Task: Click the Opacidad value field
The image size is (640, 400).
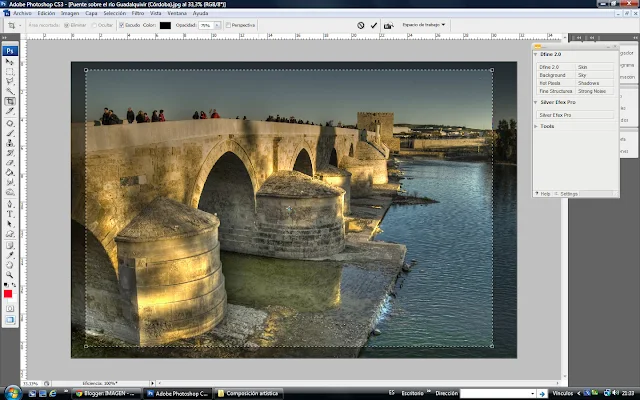Action: [x=207, y=25]
